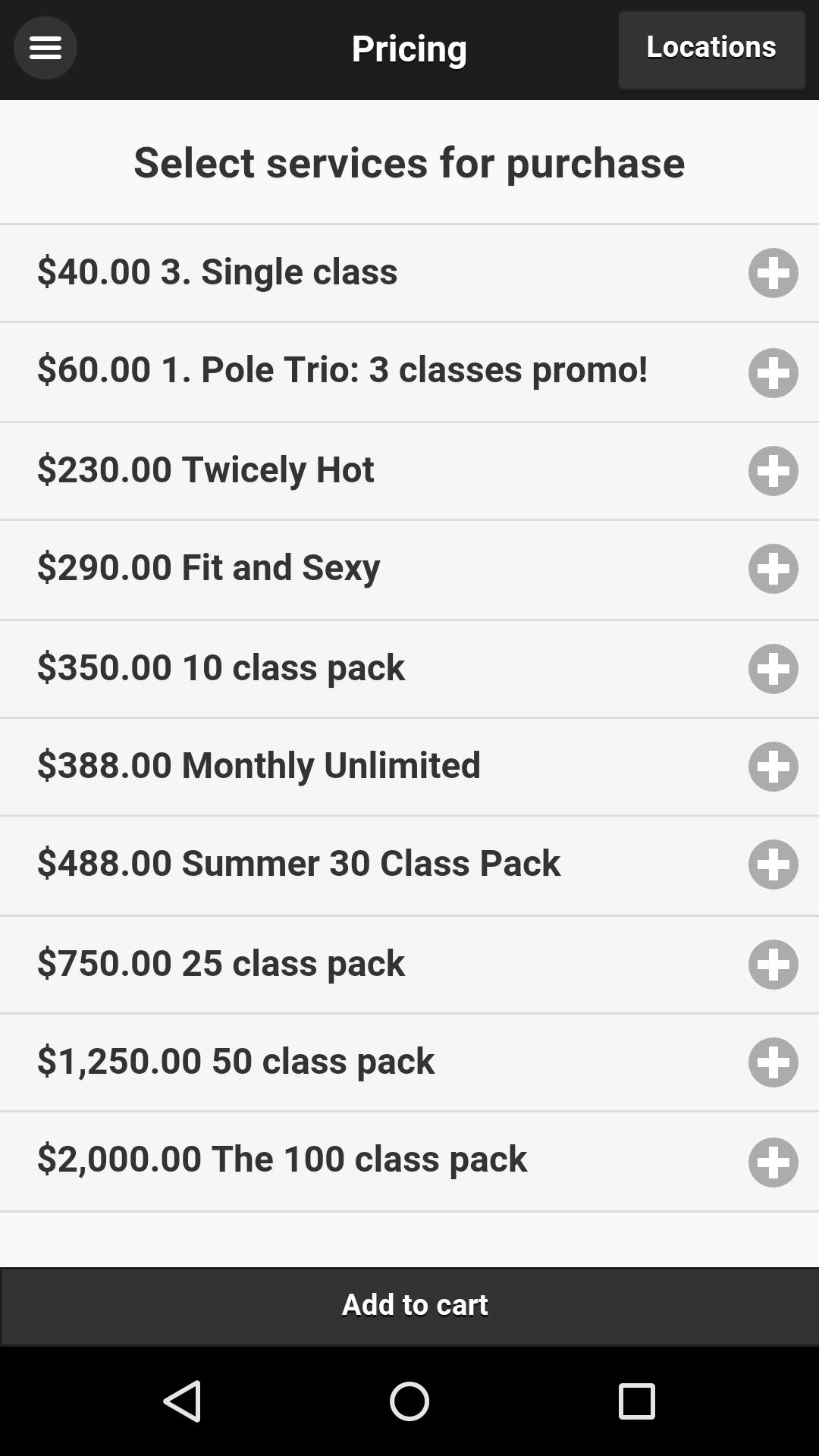Select the $40.00 Single class row text
This screenshot has width=819, height=1456.
217,271
